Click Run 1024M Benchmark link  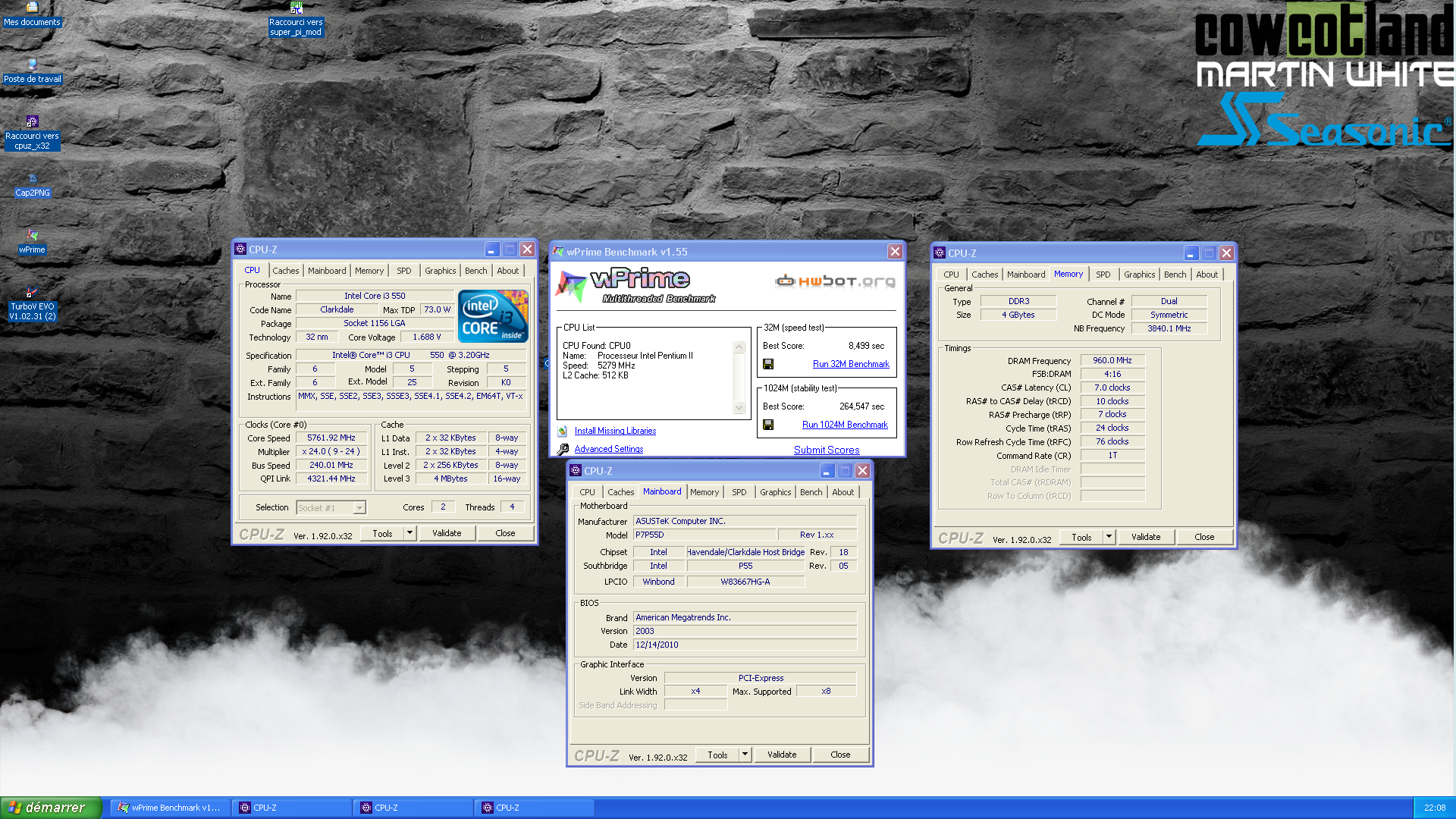(x=845, y=425)
